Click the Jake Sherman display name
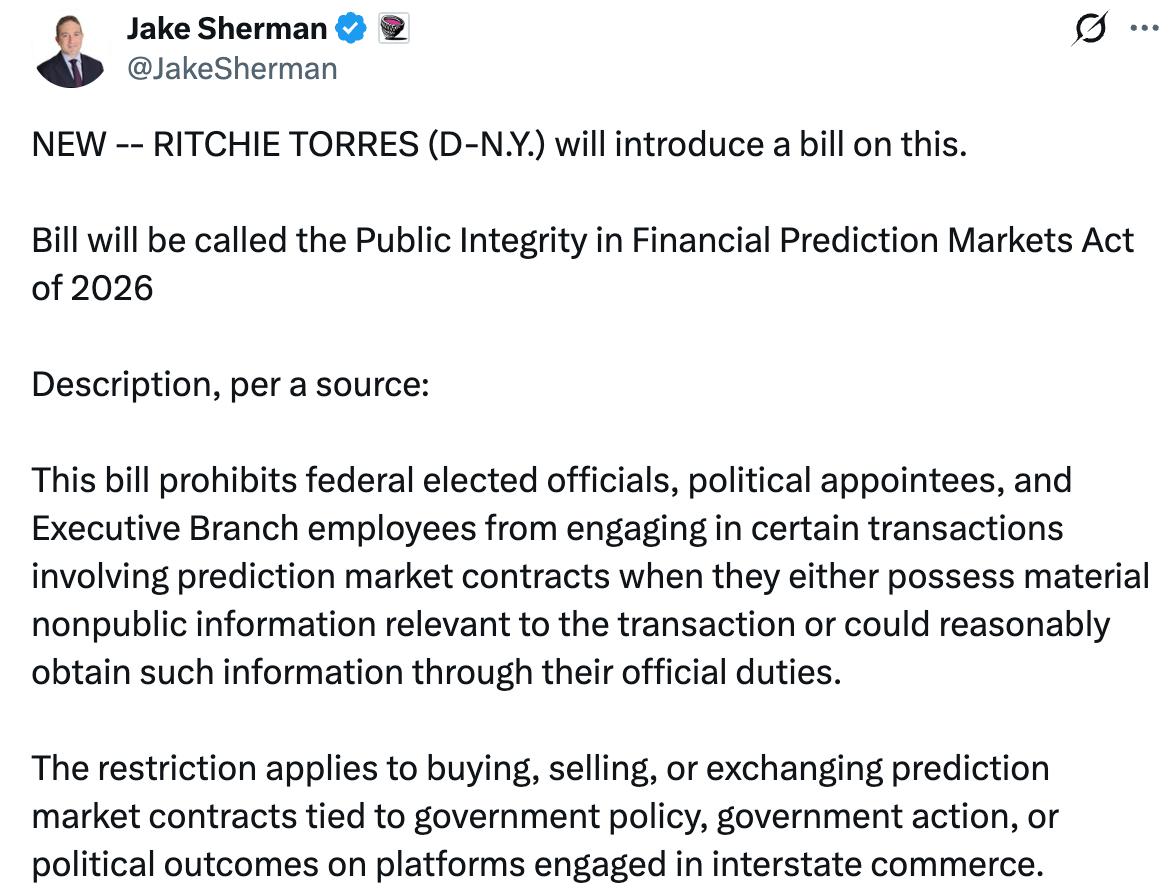This screenshot has width=1174, height=894. [x=226, y=30]
